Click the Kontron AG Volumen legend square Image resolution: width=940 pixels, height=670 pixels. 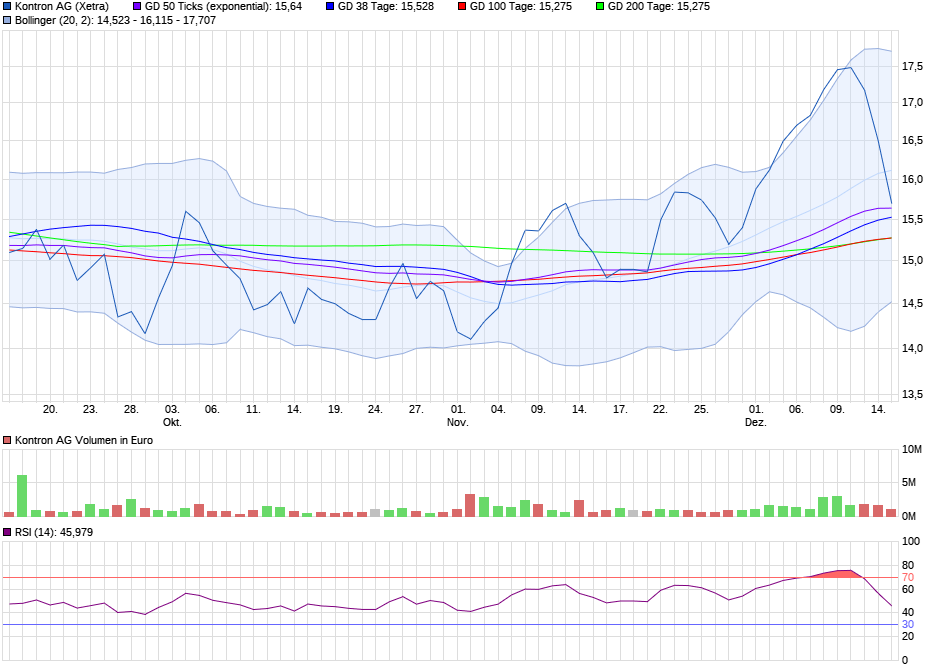pyautogui.click(x=8, y=438)
